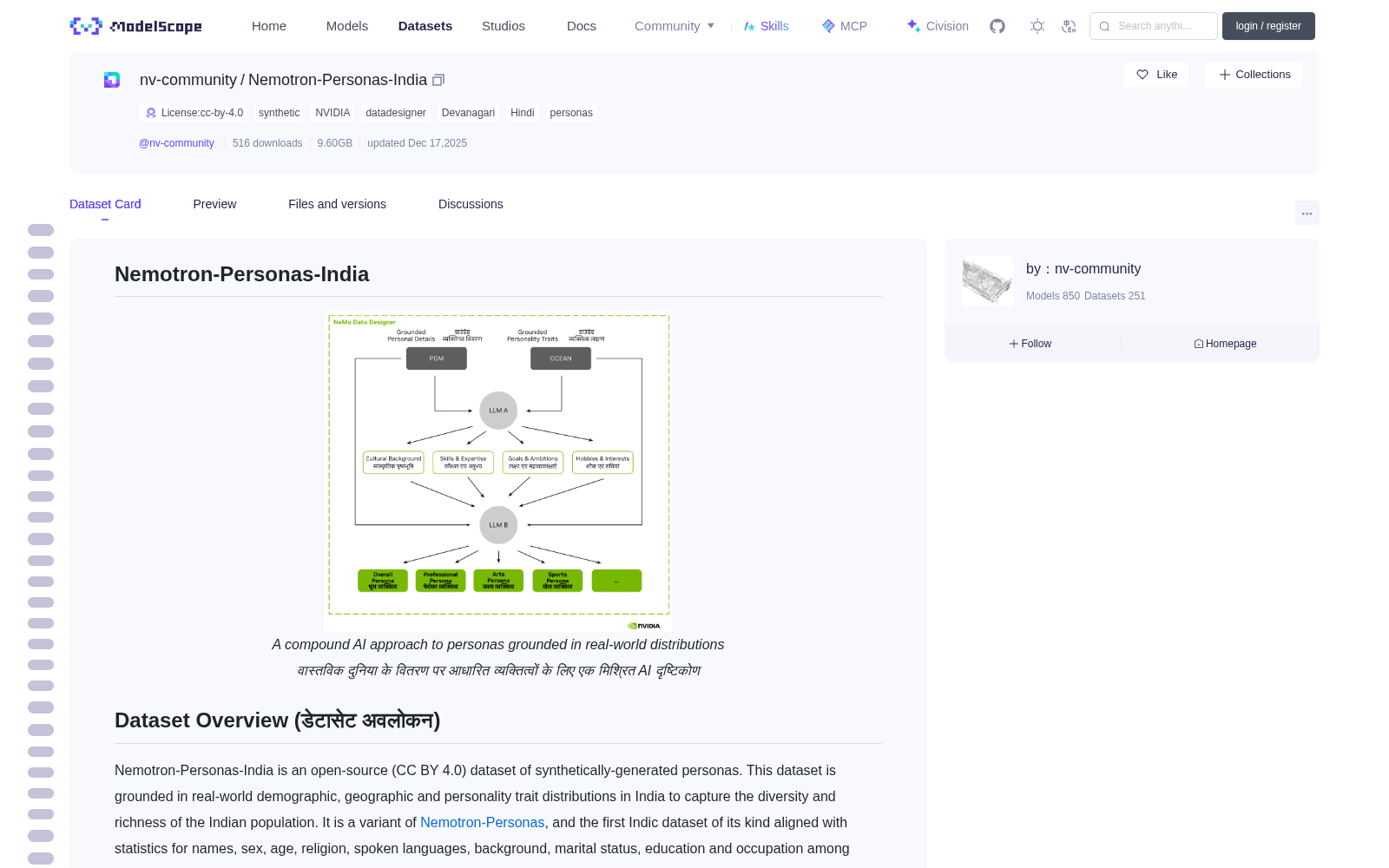The image size is (1389, 868).
Task: Click the NVIDIA tag
Action: click(332, 113)
